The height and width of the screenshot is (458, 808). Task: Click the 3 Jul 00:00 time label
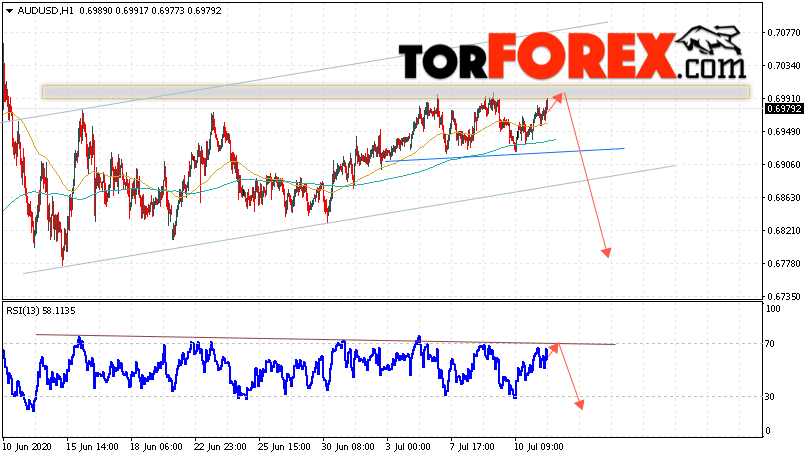click(409, 447)
